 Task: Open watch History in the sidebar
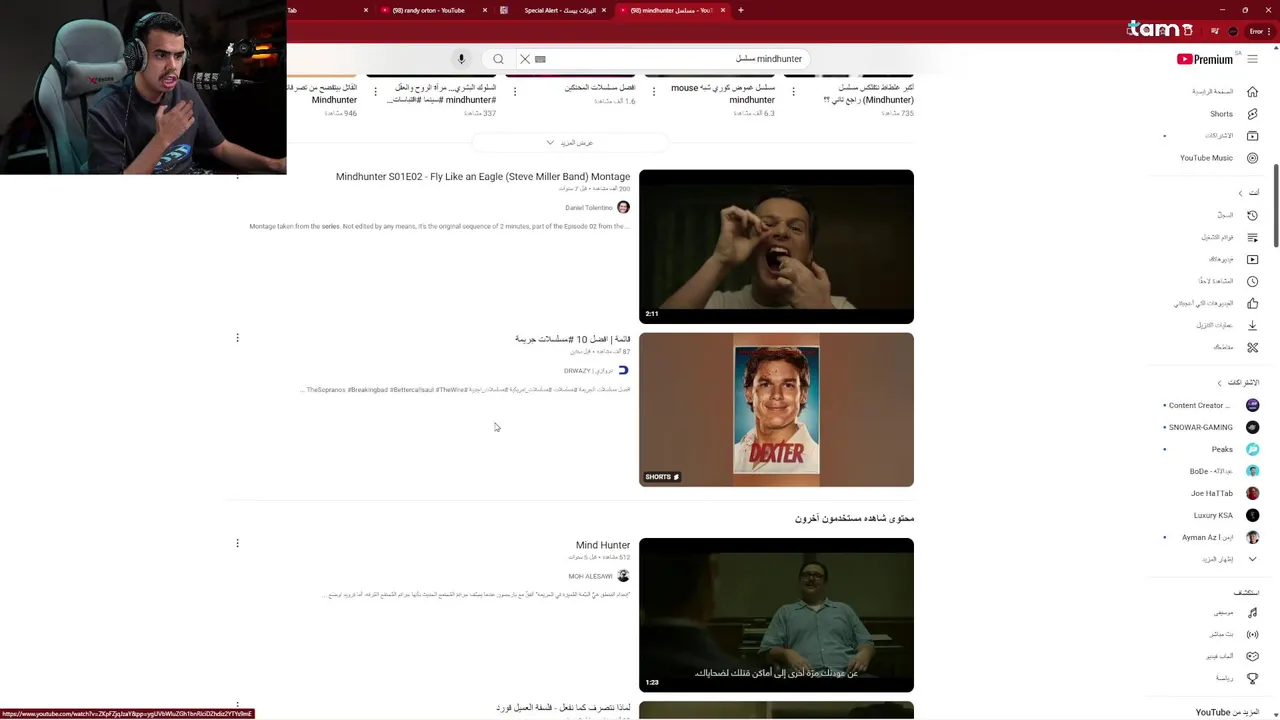pos(1252,215)
